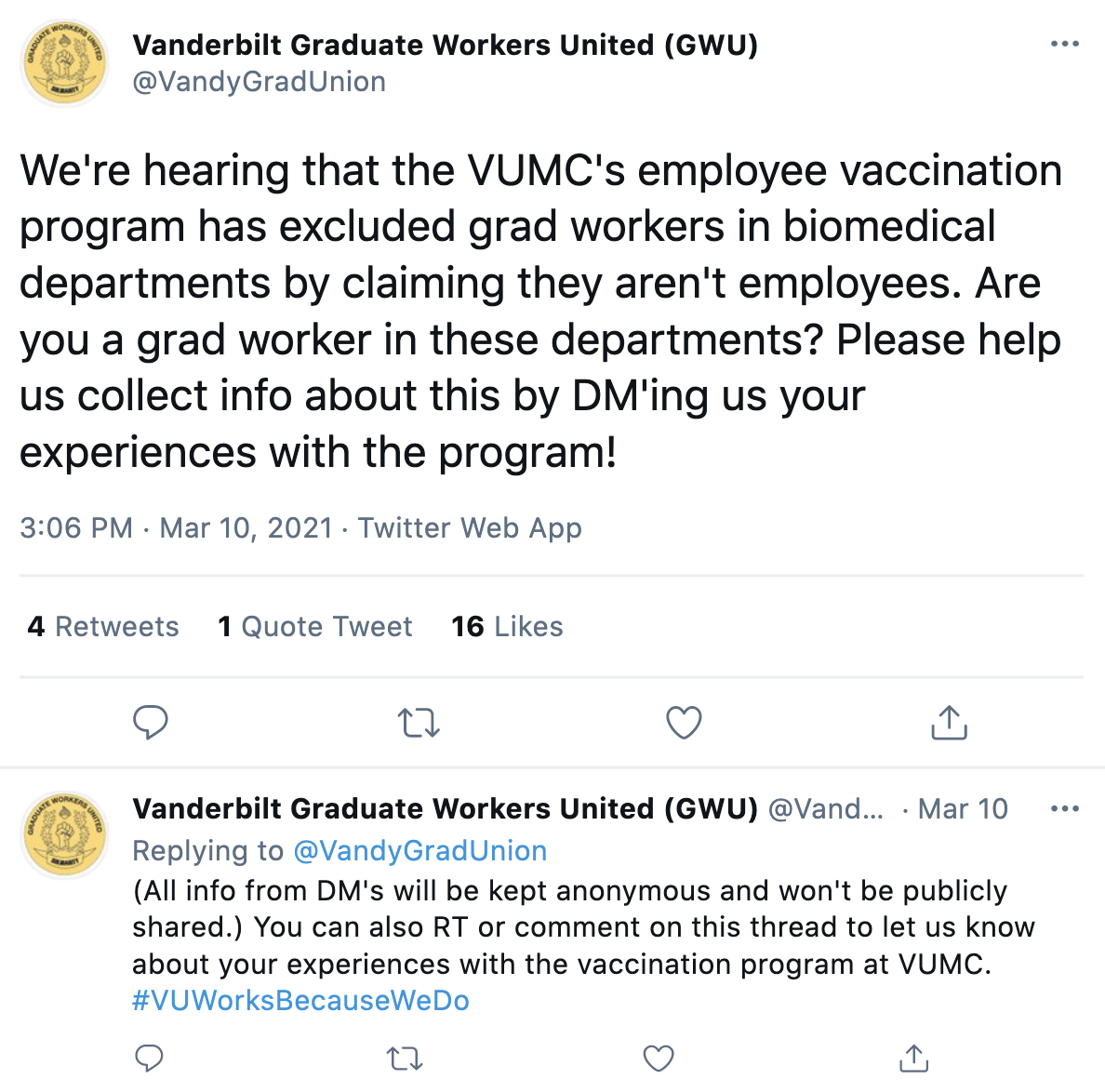Open the Mar 10 date on reply

(963, 809)
